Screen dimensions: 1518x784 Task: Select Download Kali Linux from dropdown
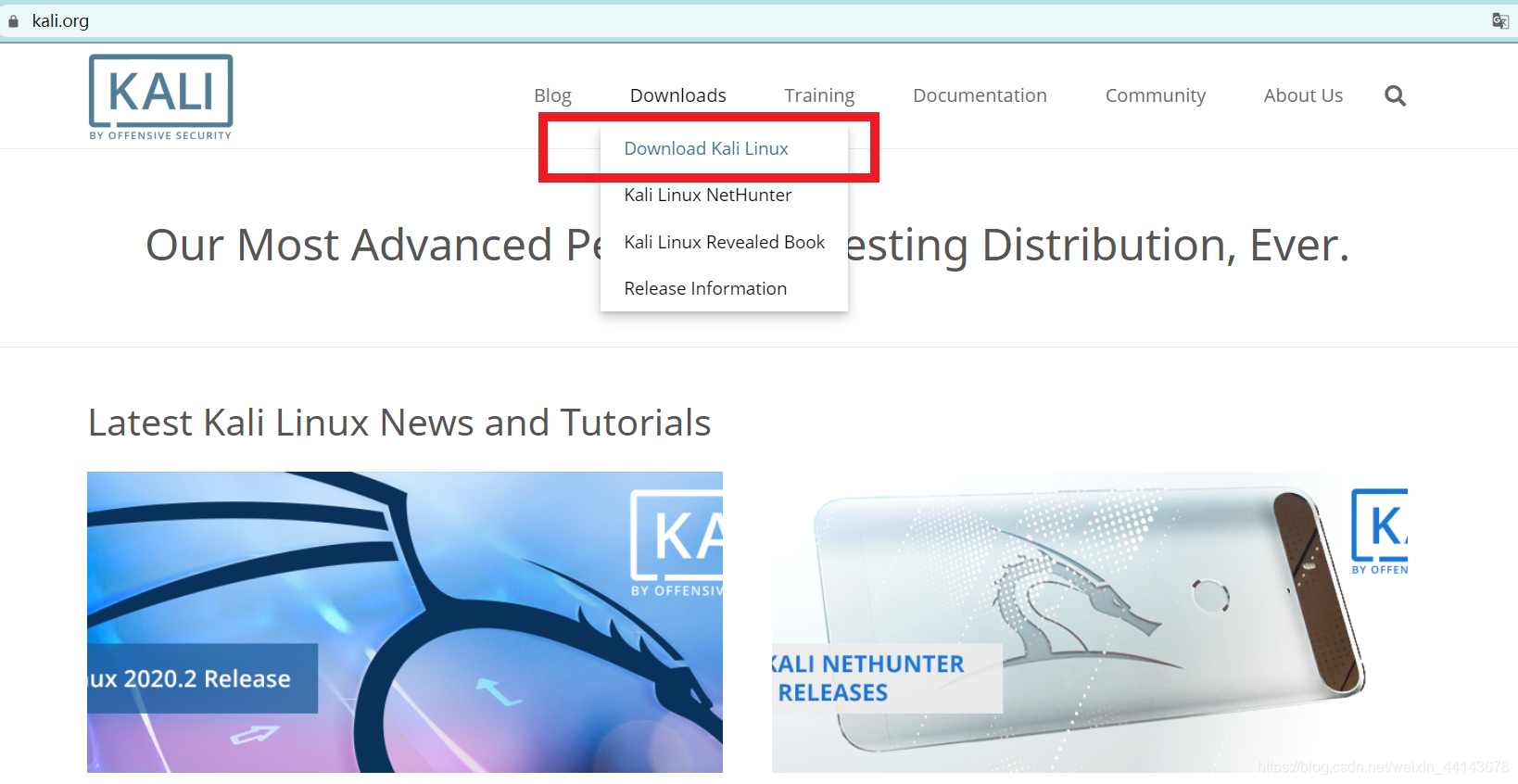point(706,148)
